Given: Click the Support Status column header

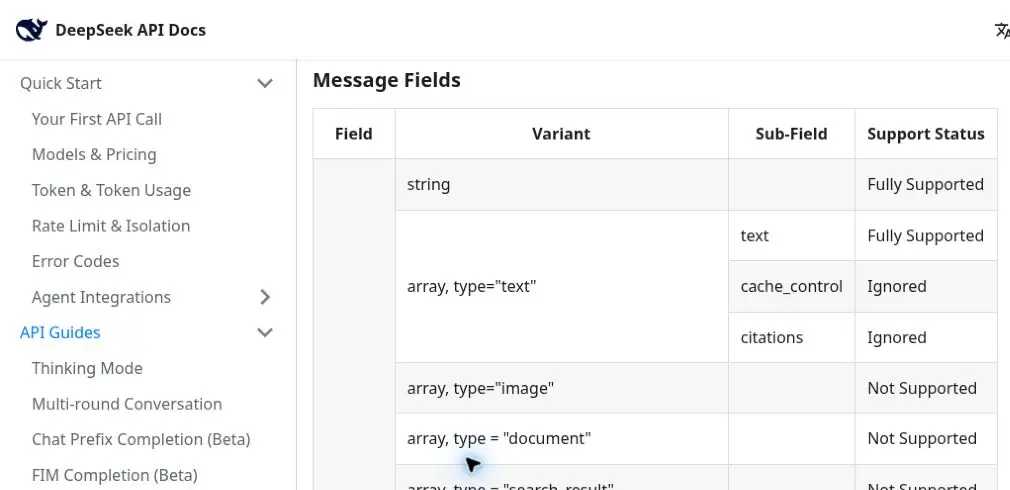Looking at the screenshot, I should click(x=926, y=134).
